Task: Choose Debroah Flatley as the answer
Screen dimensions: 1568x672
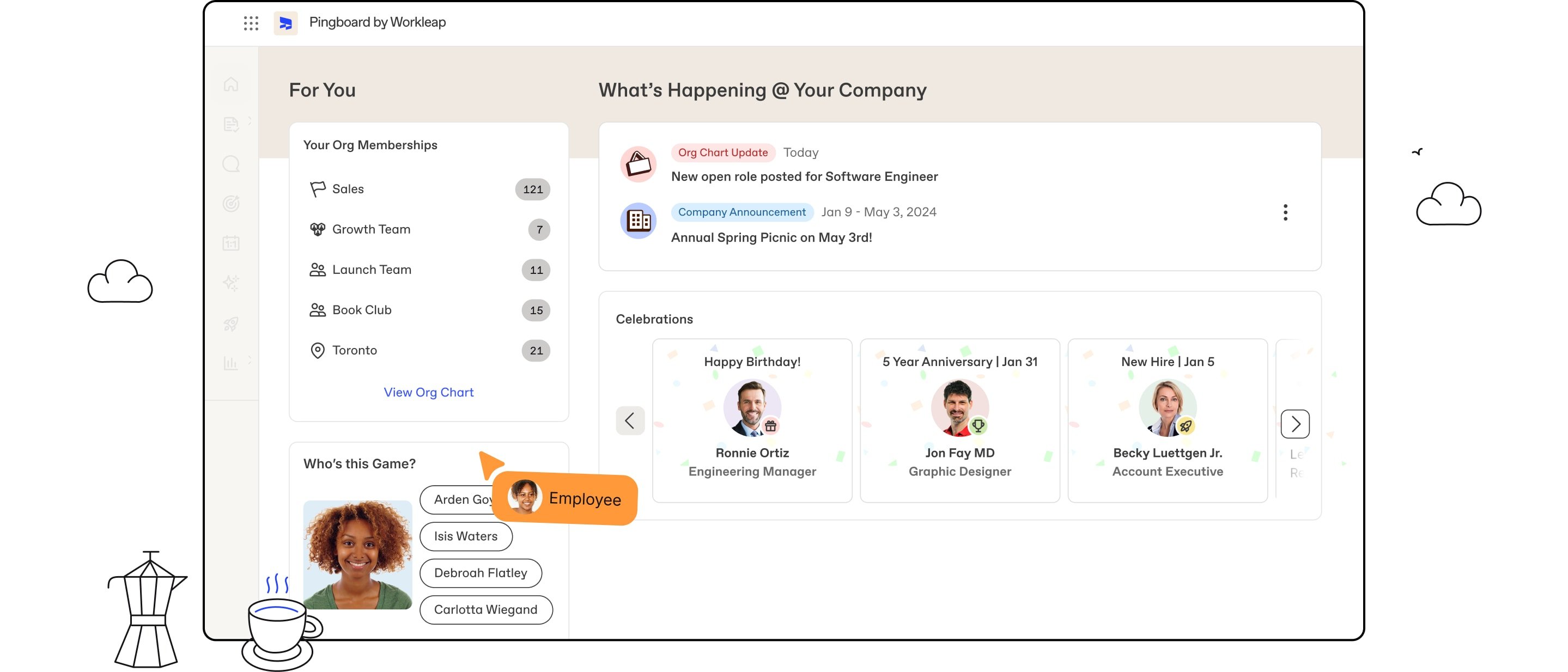Action: (x=480, y=573)
